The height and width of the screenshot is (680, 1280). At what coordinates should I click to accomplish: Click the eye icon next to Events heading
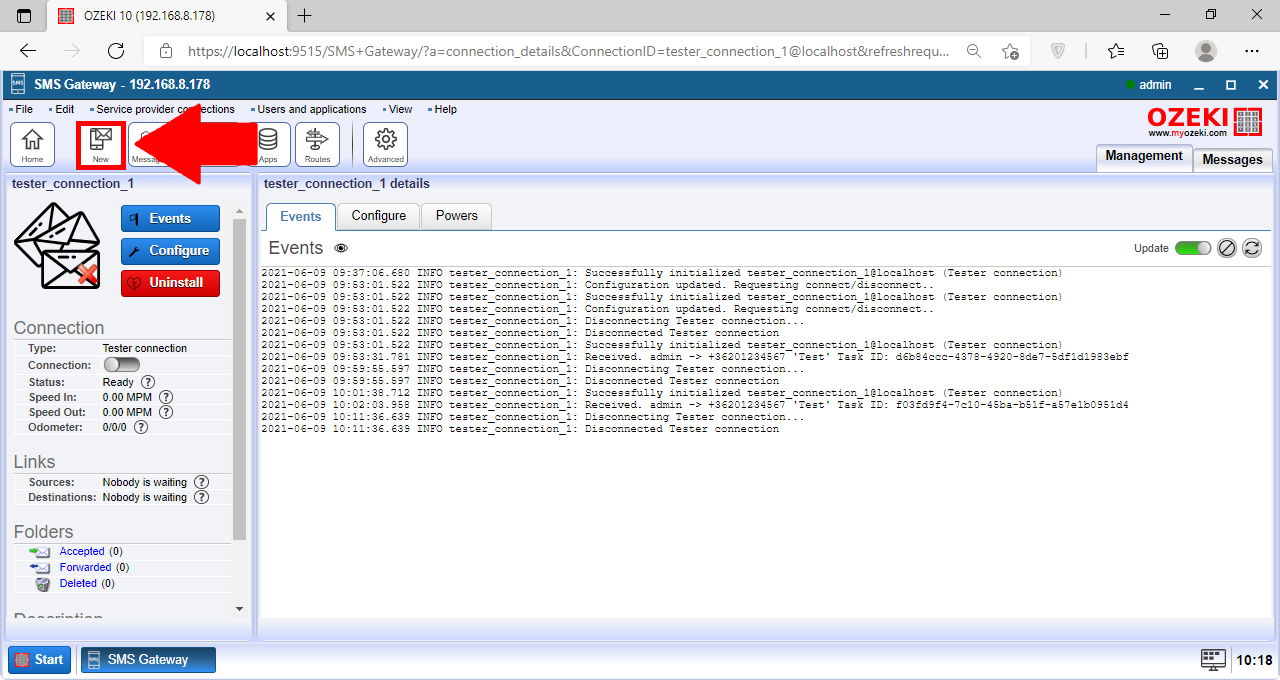click(x=341, y=248)
